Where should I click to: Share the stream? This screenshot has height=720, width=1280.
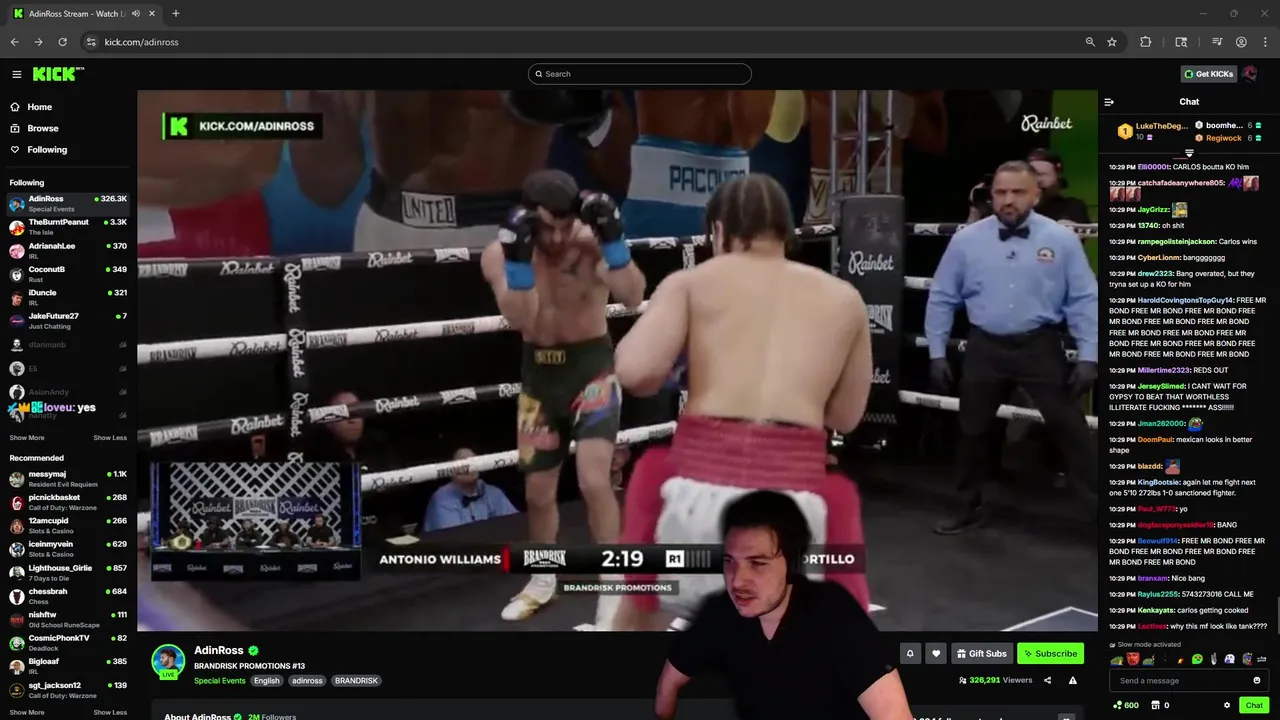pos(1047,680)
